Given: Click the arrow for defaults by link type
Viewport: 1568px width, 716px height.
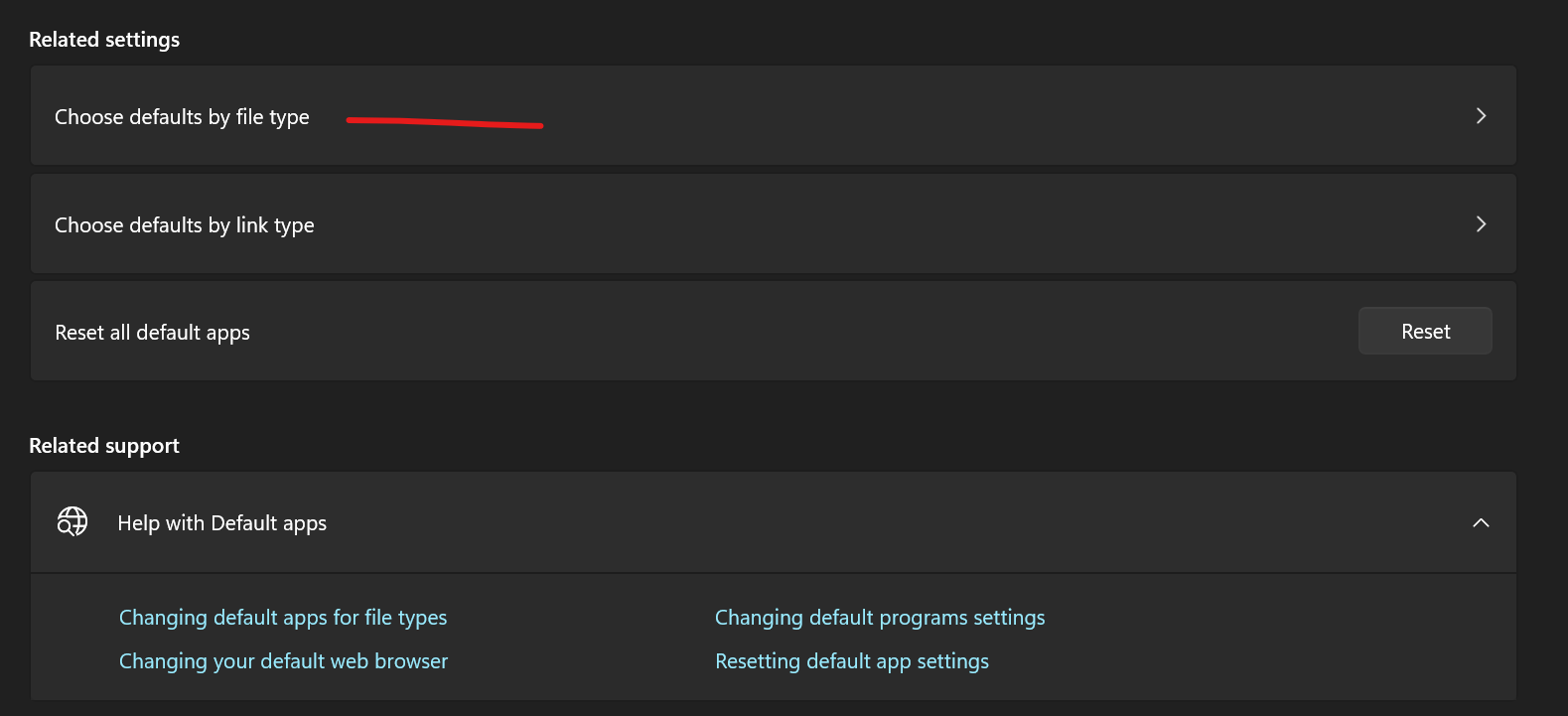Looking at the screenshot, I should click(x=1481, y=224).
